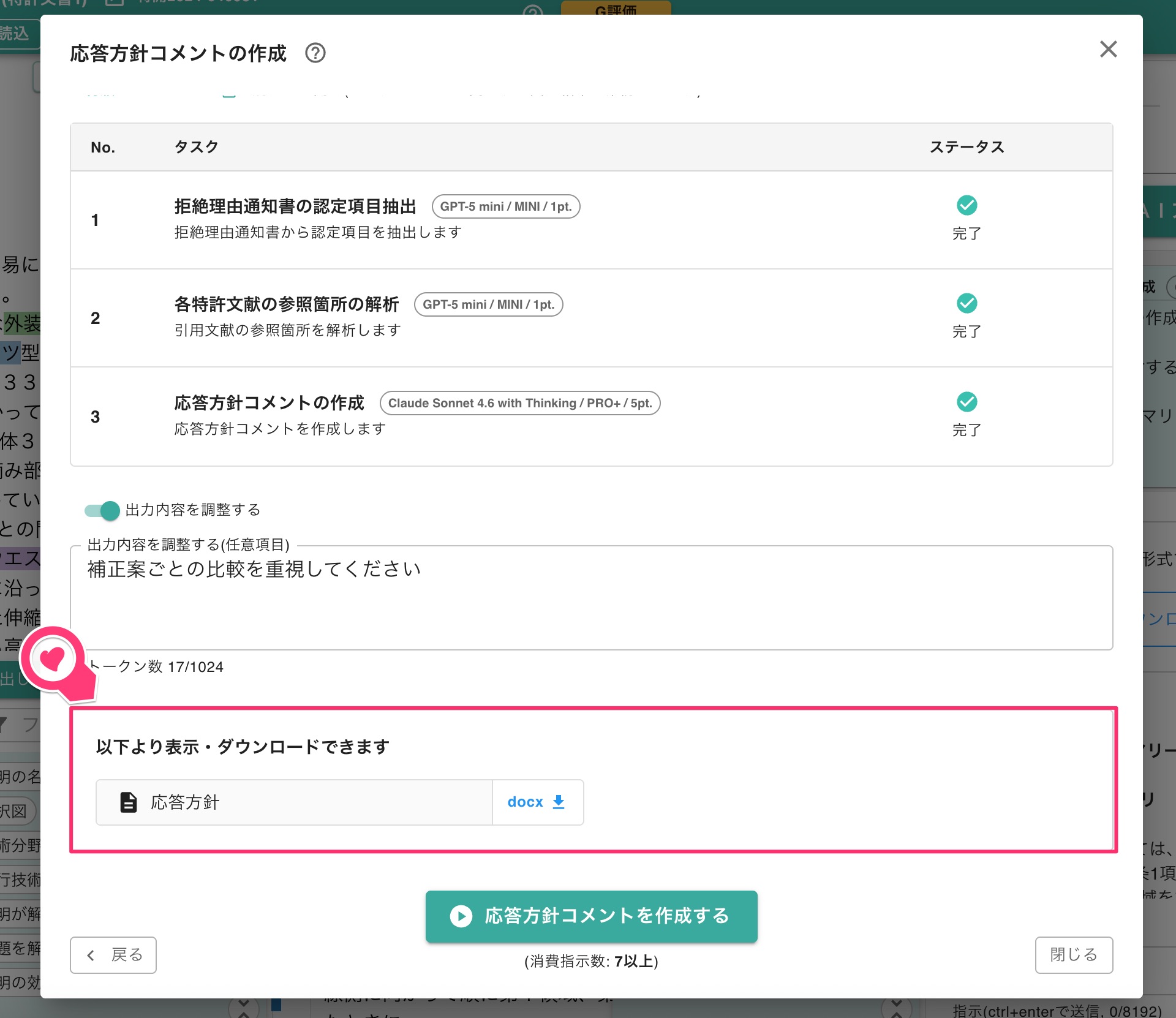Screen dimensions: 1176x1018
Task: Click the description 引用文献の参照箇所を解析します
Action: click(x=287, y=331)
